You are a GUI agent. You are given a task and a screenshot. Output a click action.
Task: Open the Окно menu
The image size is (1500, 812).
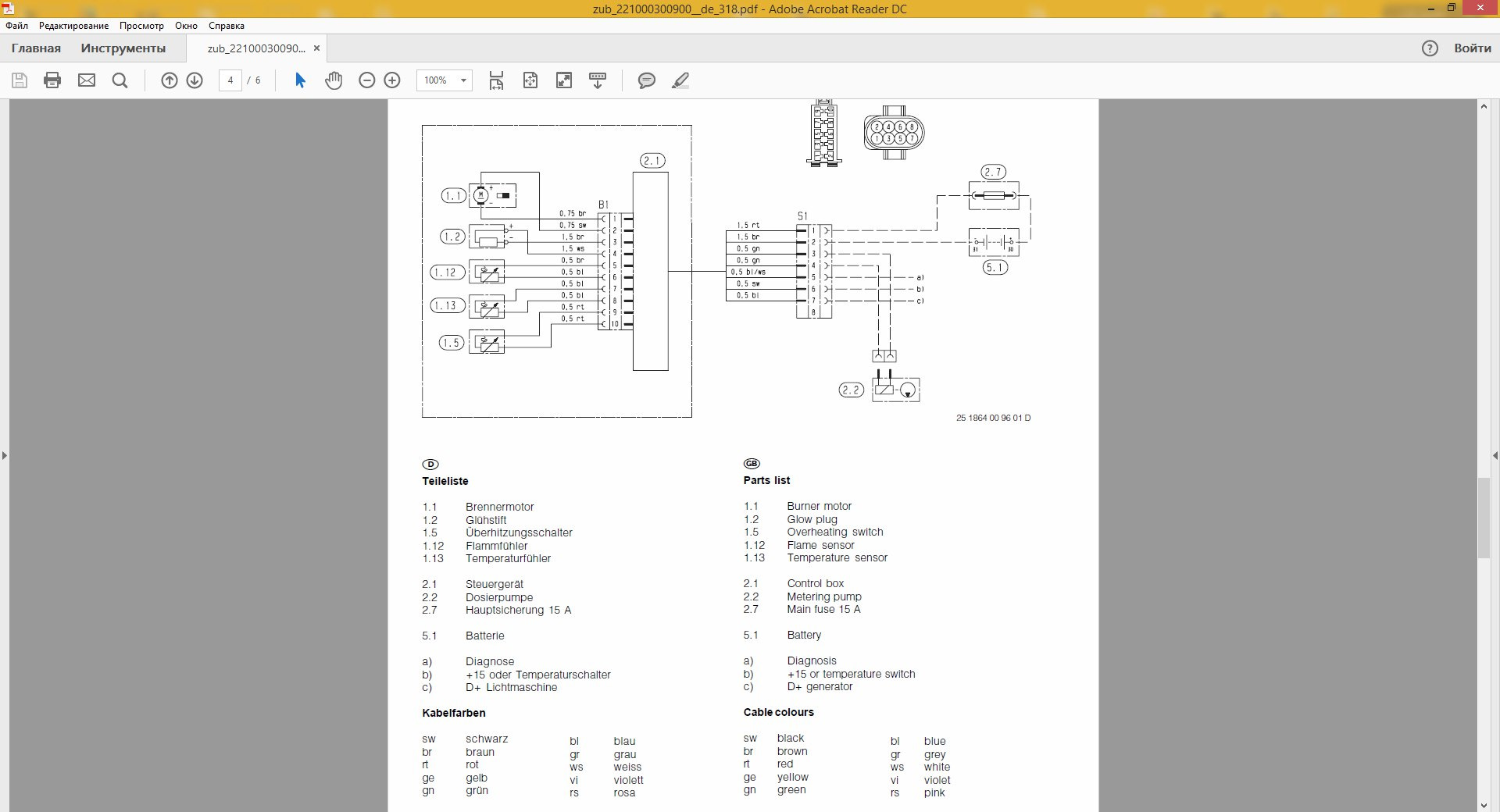click(186, 26)
